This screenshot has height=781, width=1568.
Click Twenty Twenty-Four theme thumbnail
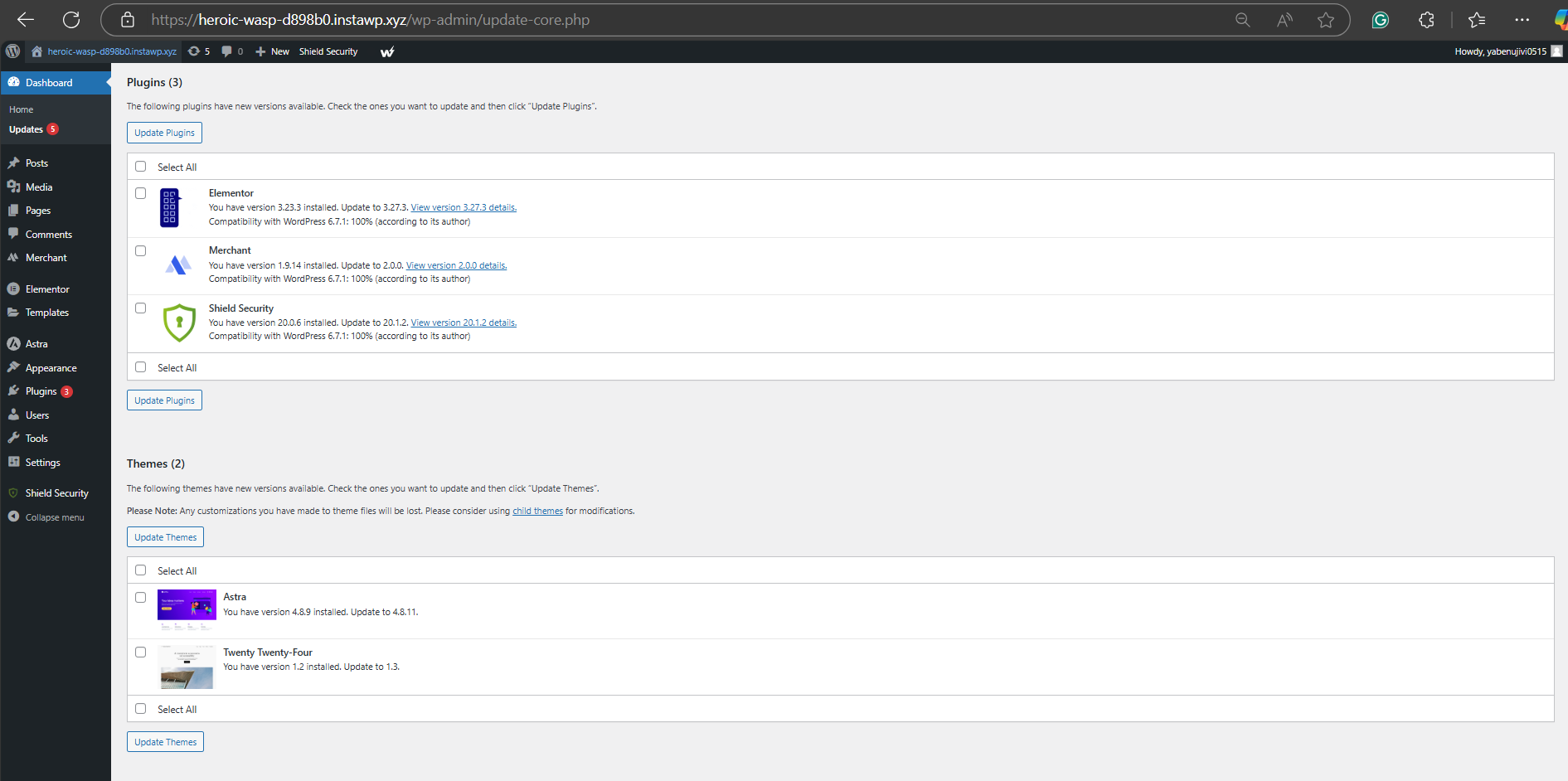187,667
